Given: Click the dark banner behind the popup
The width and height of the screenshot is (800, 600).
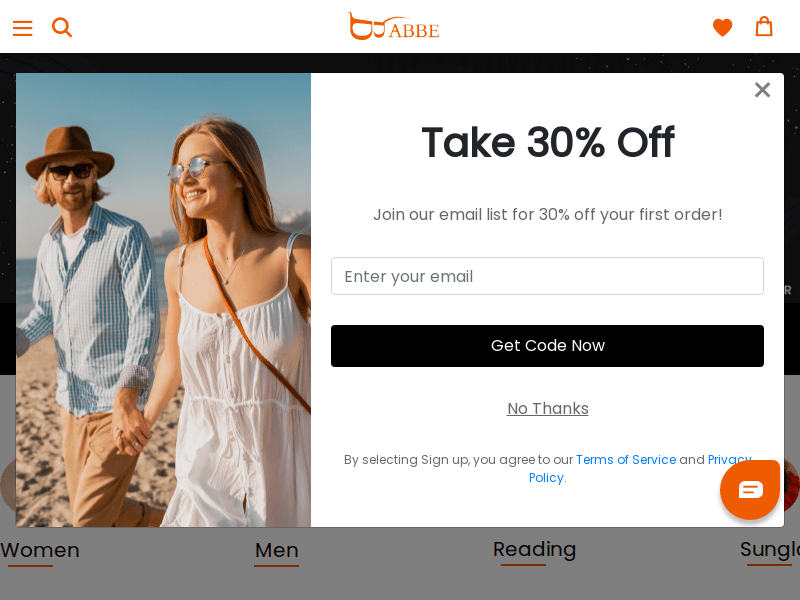Looking at the screenshot, I should coord(400,63).
